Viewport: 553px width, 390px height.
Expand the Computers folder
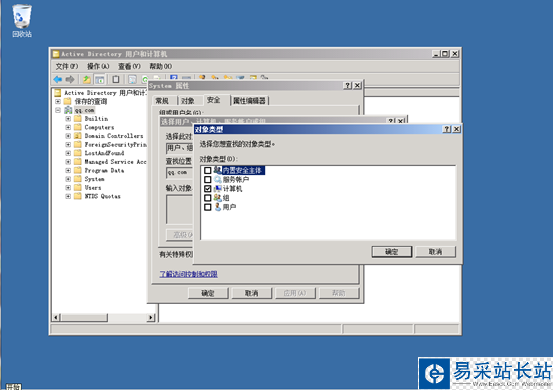pos(68,127)
